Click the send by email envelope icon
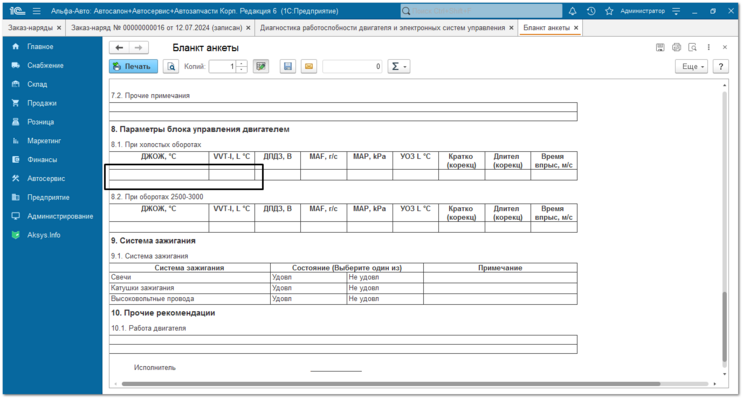The image size is (743, 399). 309,66
